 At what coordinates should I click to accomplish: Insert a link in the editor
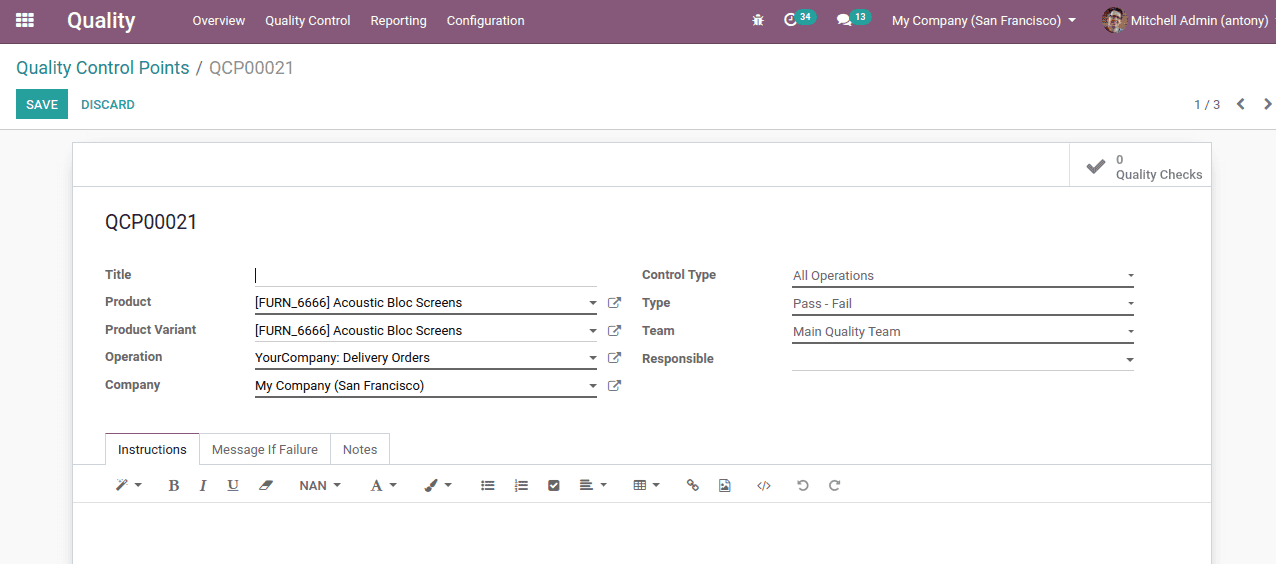[x=692, y=485]
